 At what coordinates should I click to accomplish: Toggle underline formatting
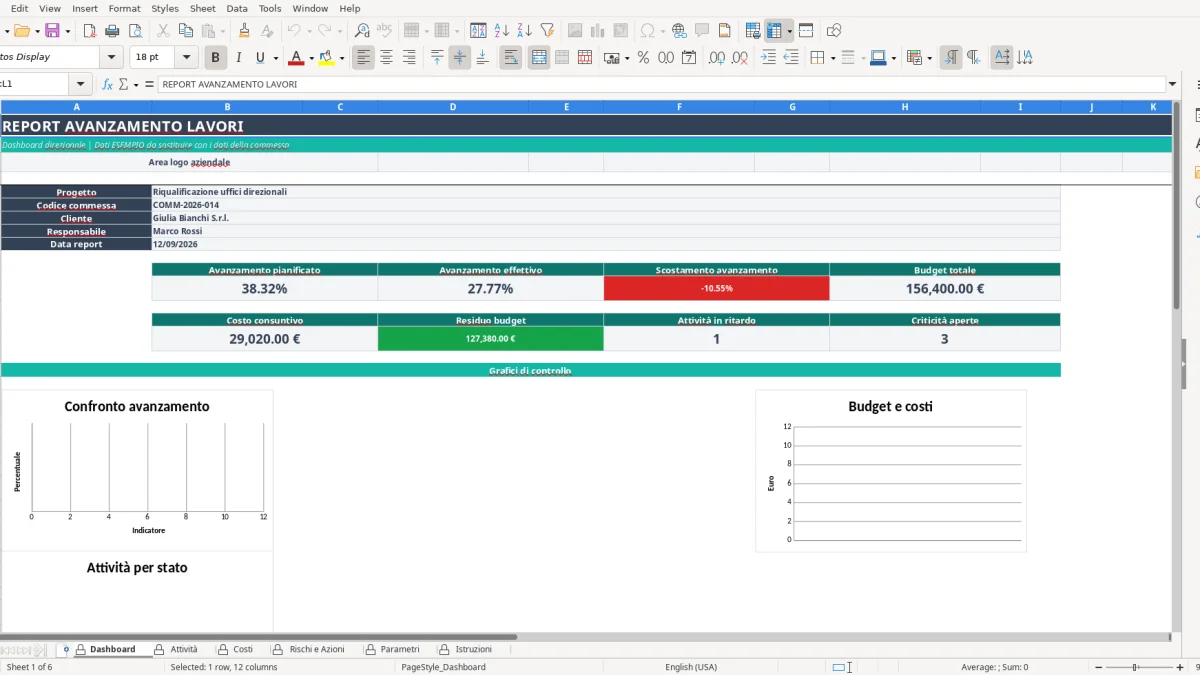pos(261,58)
